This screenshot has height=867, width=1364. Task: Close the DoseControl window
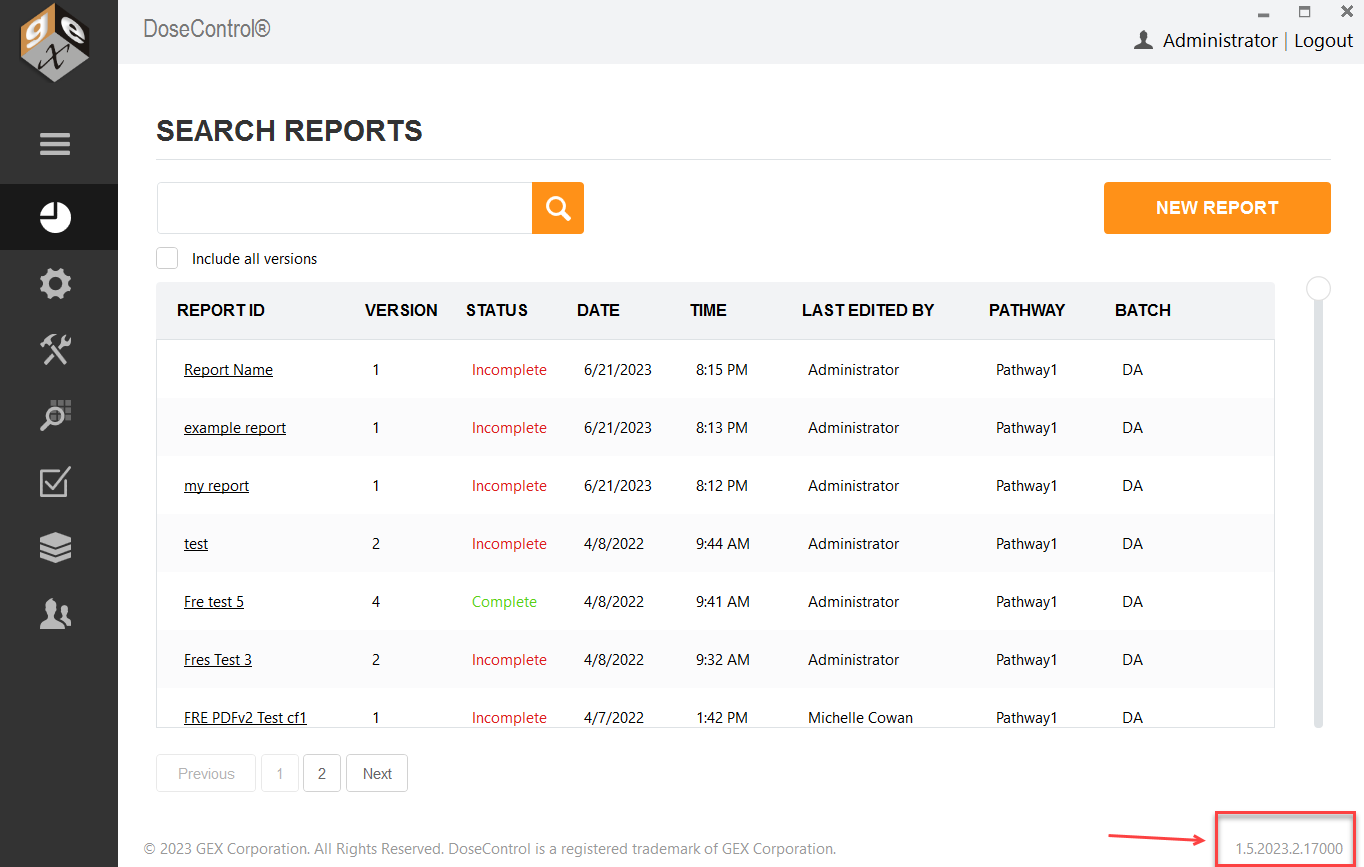click(x=1345, y=12)
